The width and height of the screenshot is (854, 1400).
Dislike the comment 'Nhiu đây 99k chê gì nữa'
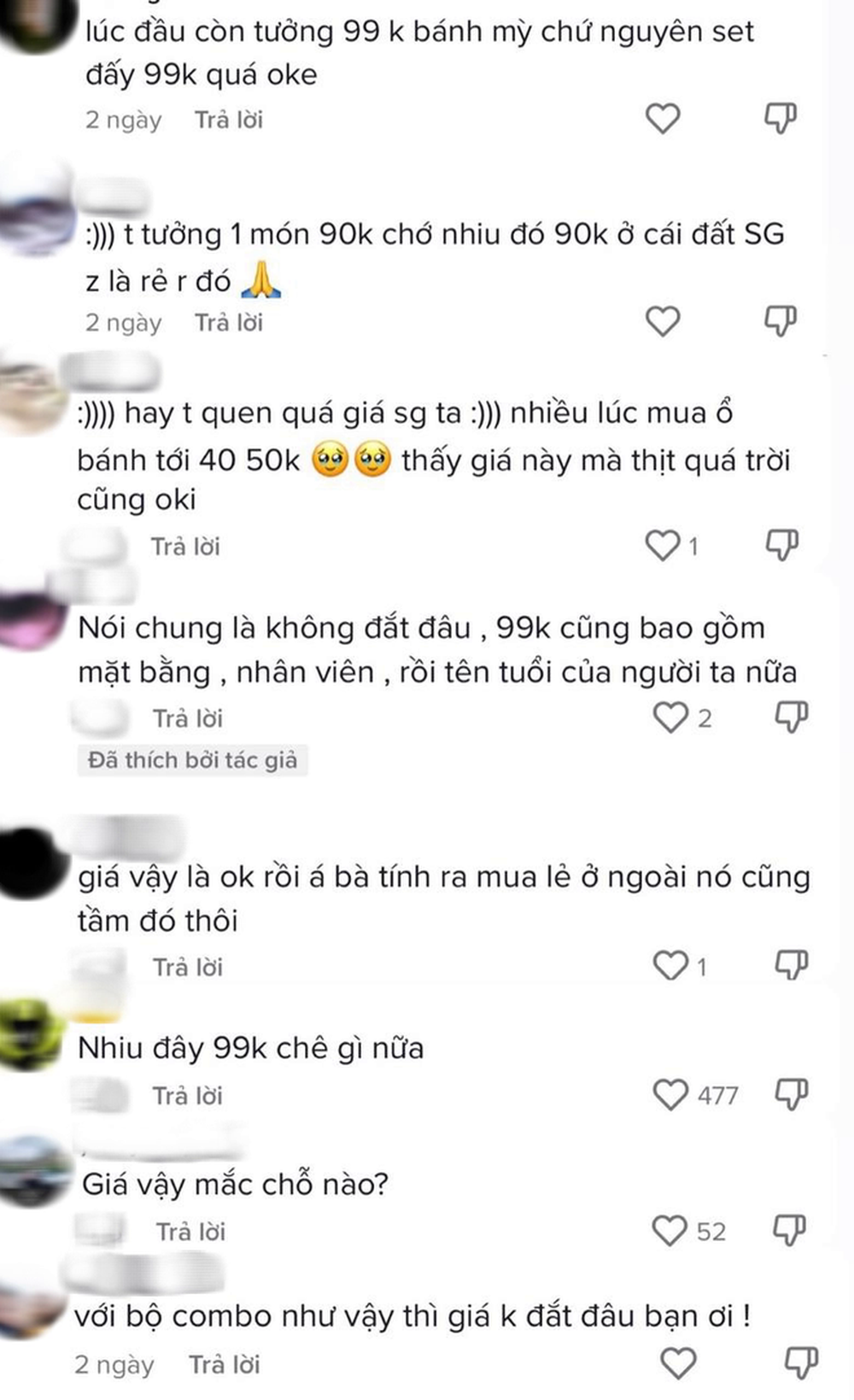tap(792, 1094)
